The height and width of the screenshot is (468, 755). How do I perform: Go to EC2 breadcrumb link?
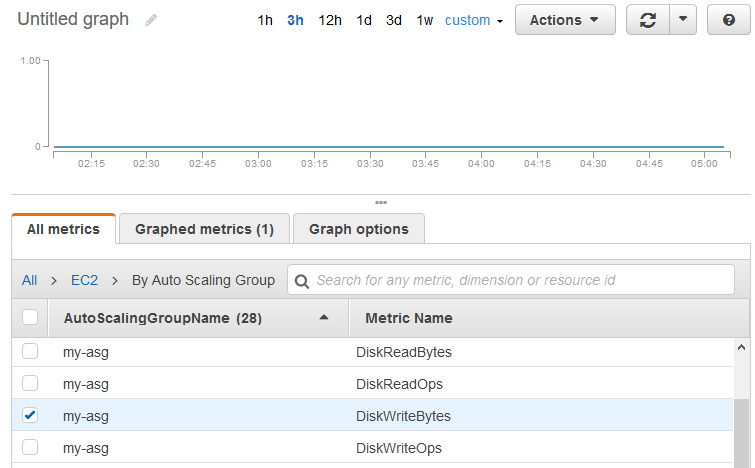pyautogui.click(x=84, y=281)
